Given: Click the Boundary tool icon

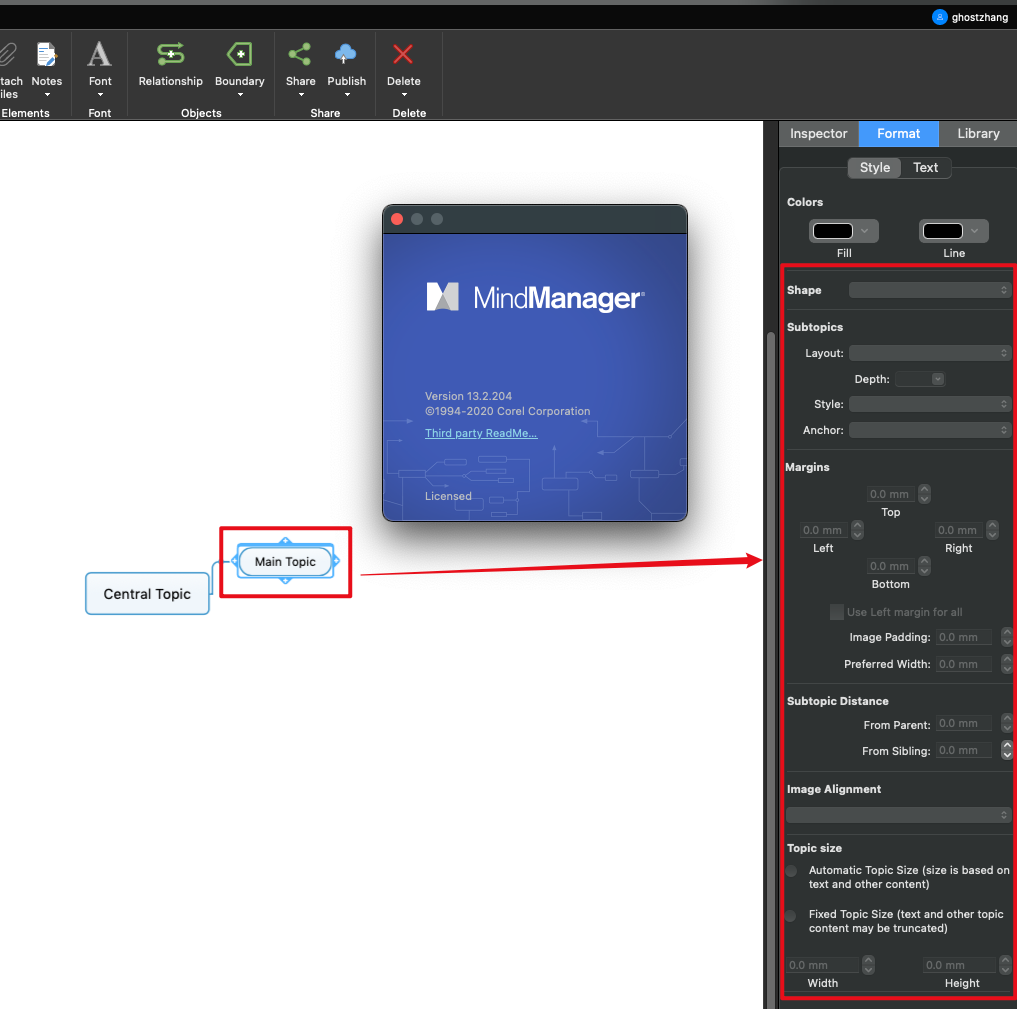Looking at the screenshot, I should click(239, 55).
